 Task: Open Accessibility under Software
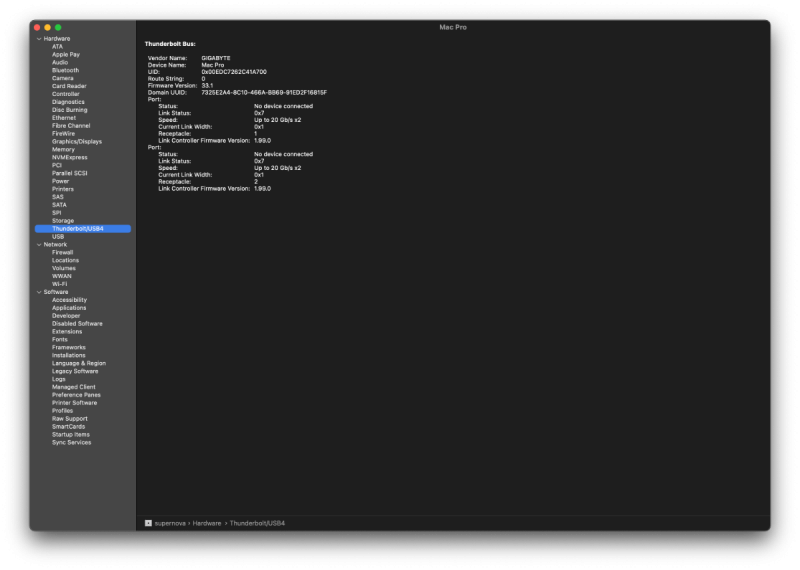[x=69, y=300]
